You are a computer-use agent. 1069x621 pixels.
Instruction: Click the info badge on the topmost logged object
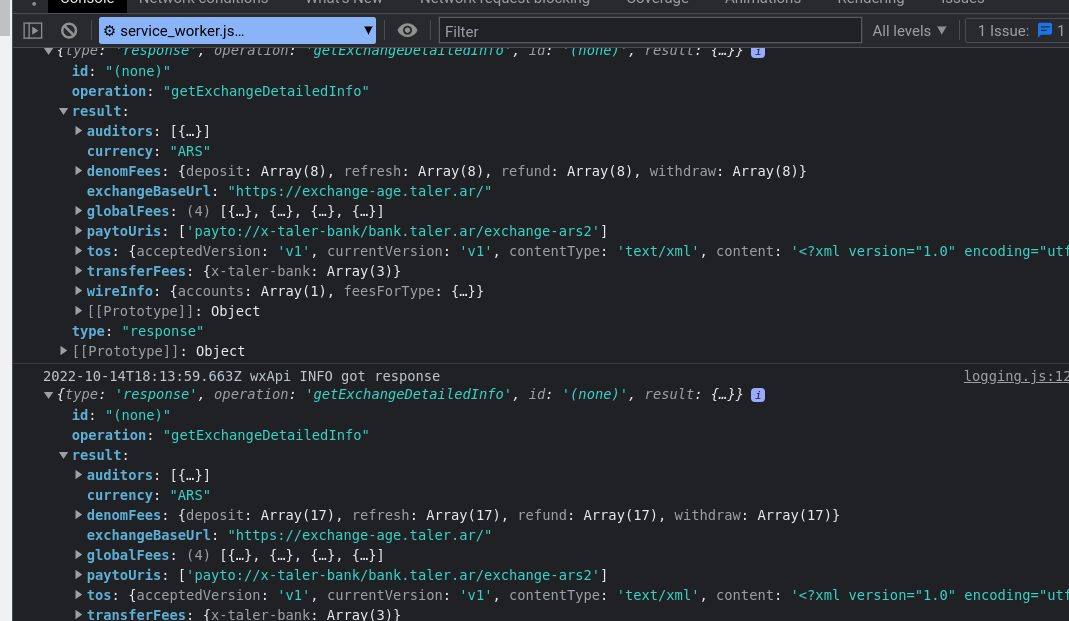[x=758, y=50]
